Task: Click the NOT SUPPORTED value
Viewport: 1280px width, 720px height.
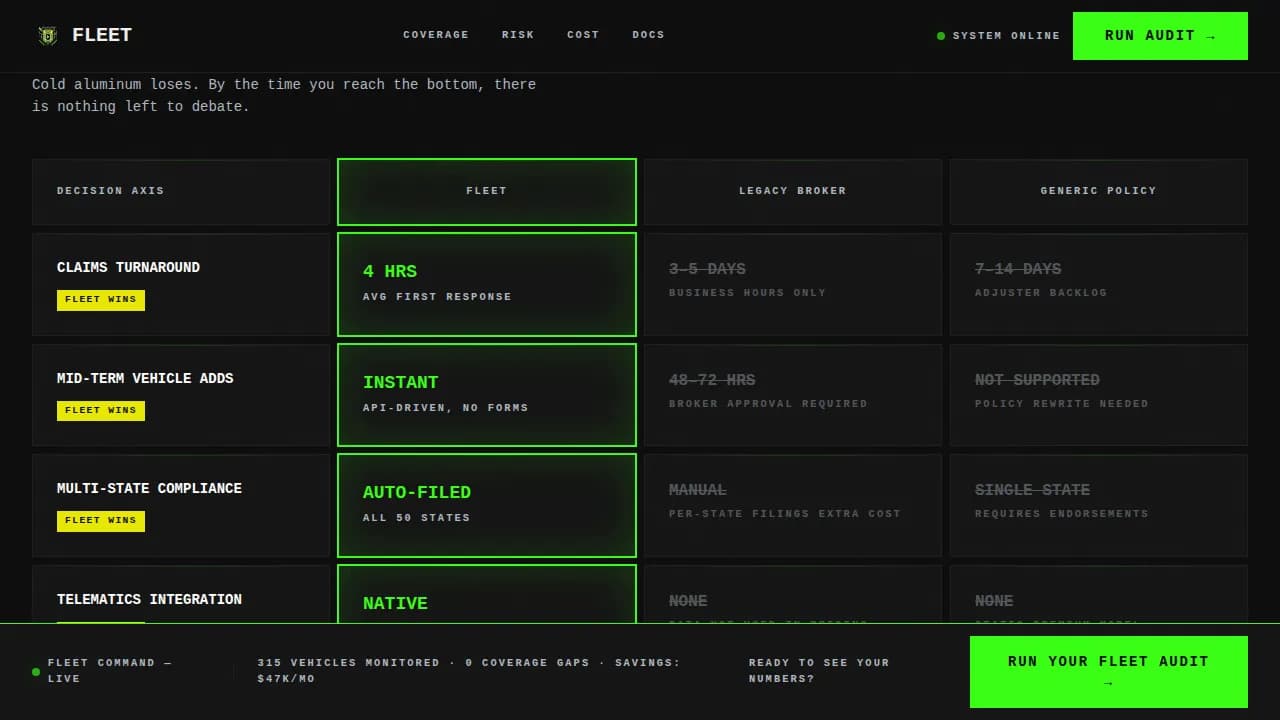Action: (x=1037, y=380)
